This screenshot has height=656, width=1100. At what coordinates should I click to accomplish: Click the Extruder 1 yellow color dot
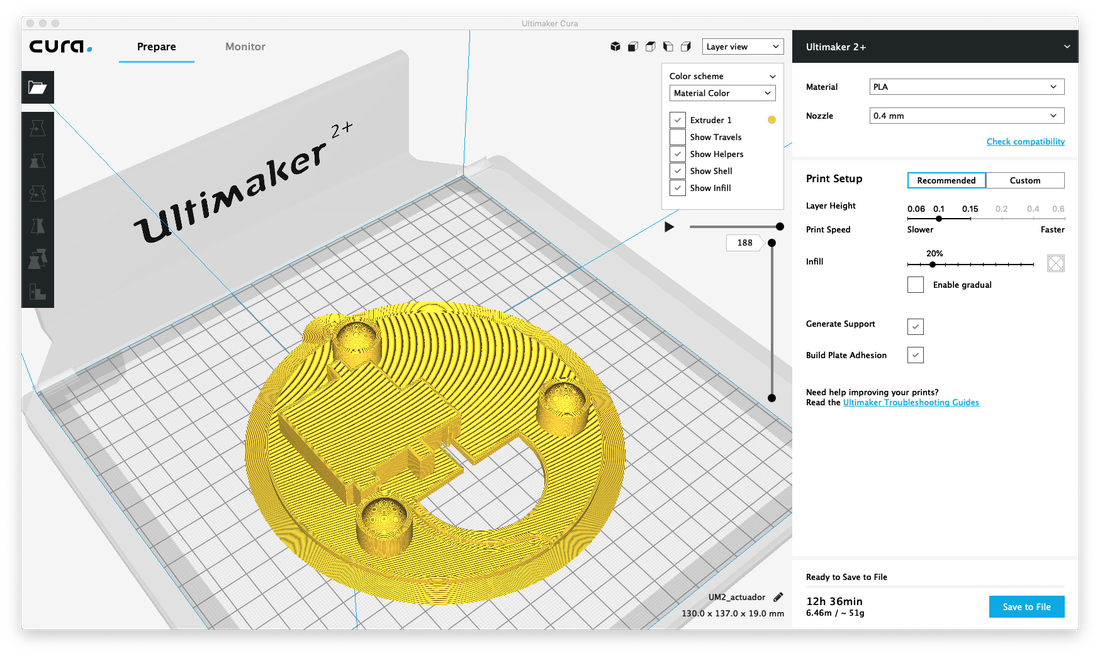pos(772,120)
